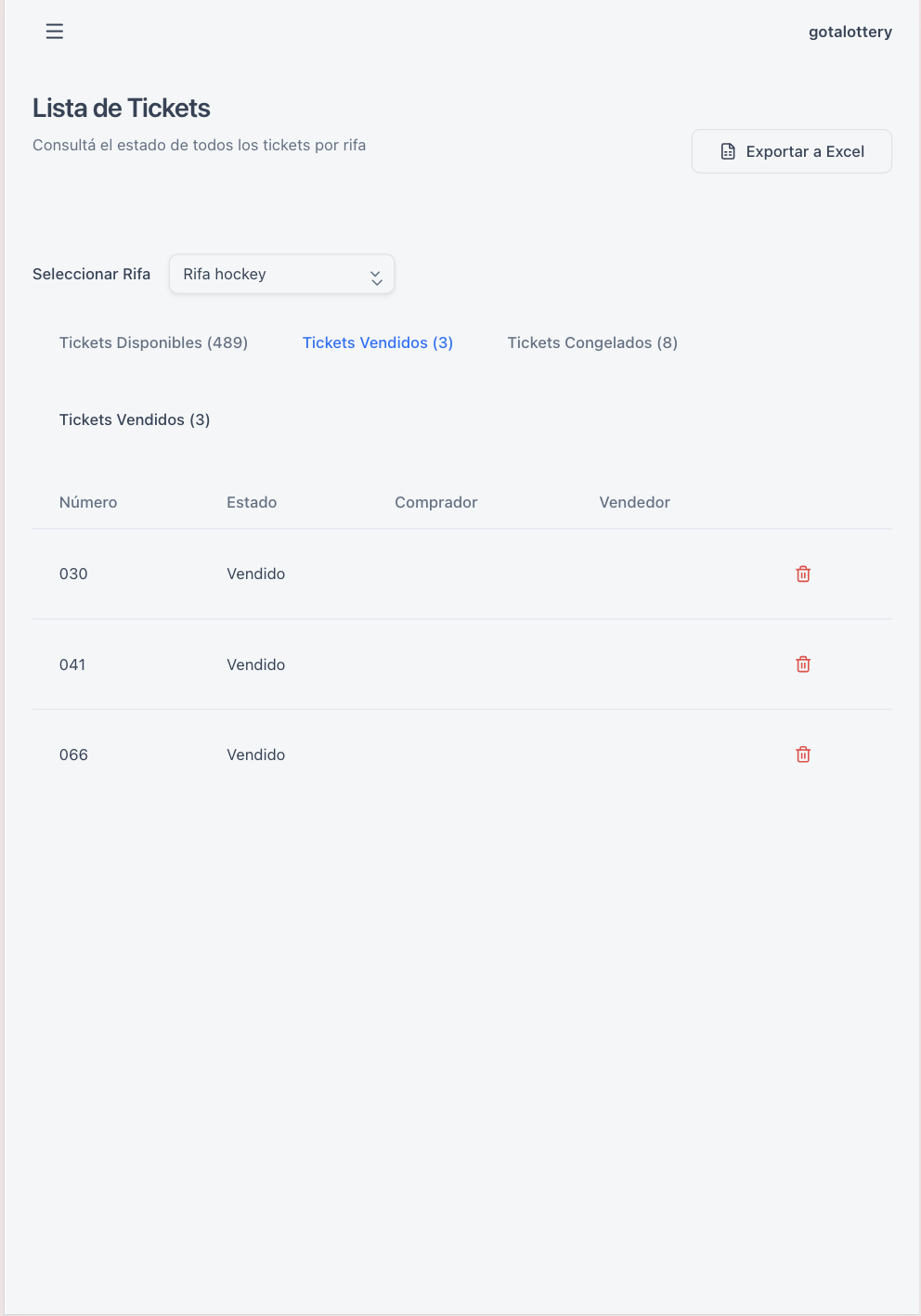Open the hamburger menu icon
921x1316 pixels.
tap(55, 32)
